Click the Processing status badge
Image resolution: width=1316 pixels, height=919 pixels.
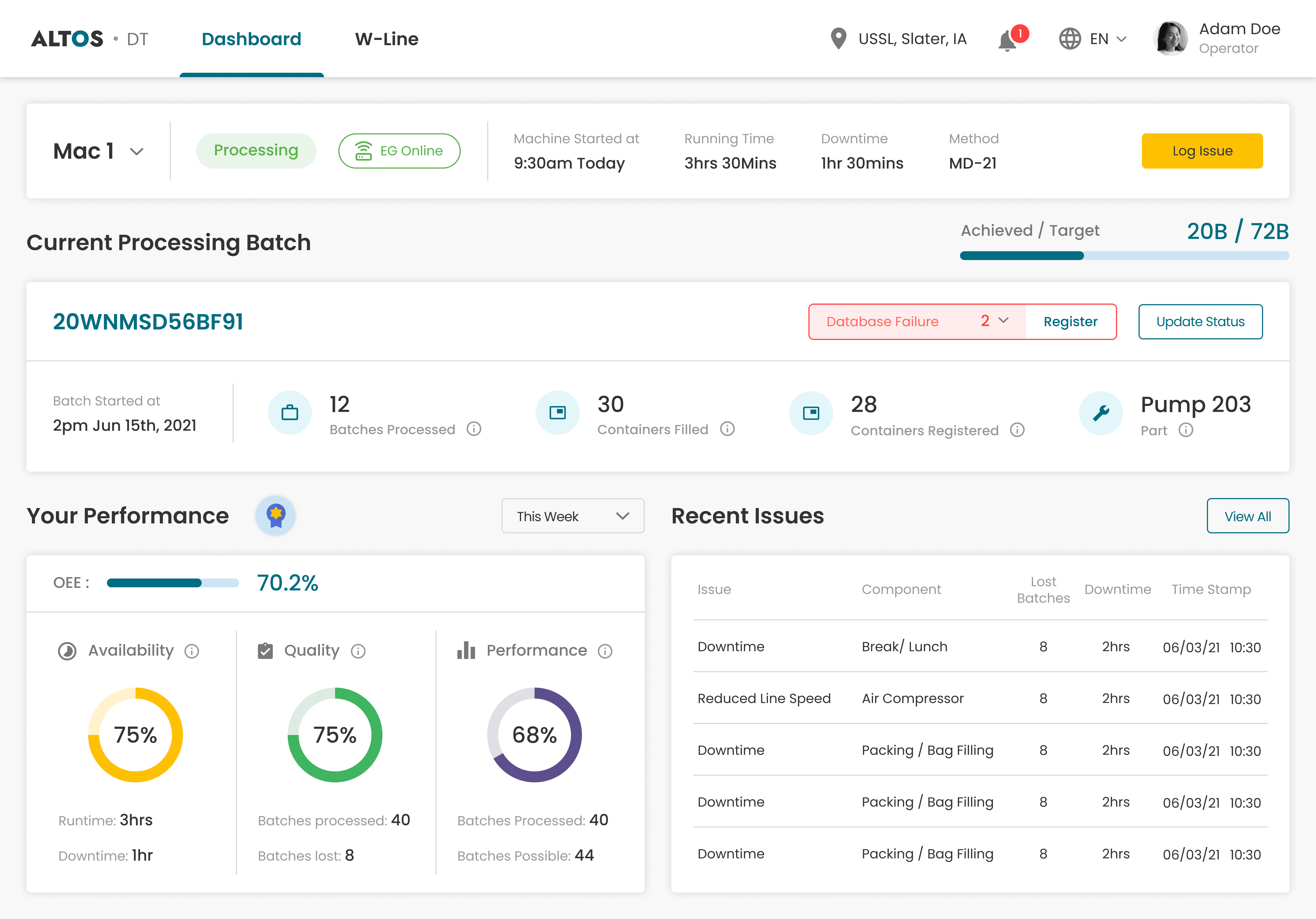256,151
